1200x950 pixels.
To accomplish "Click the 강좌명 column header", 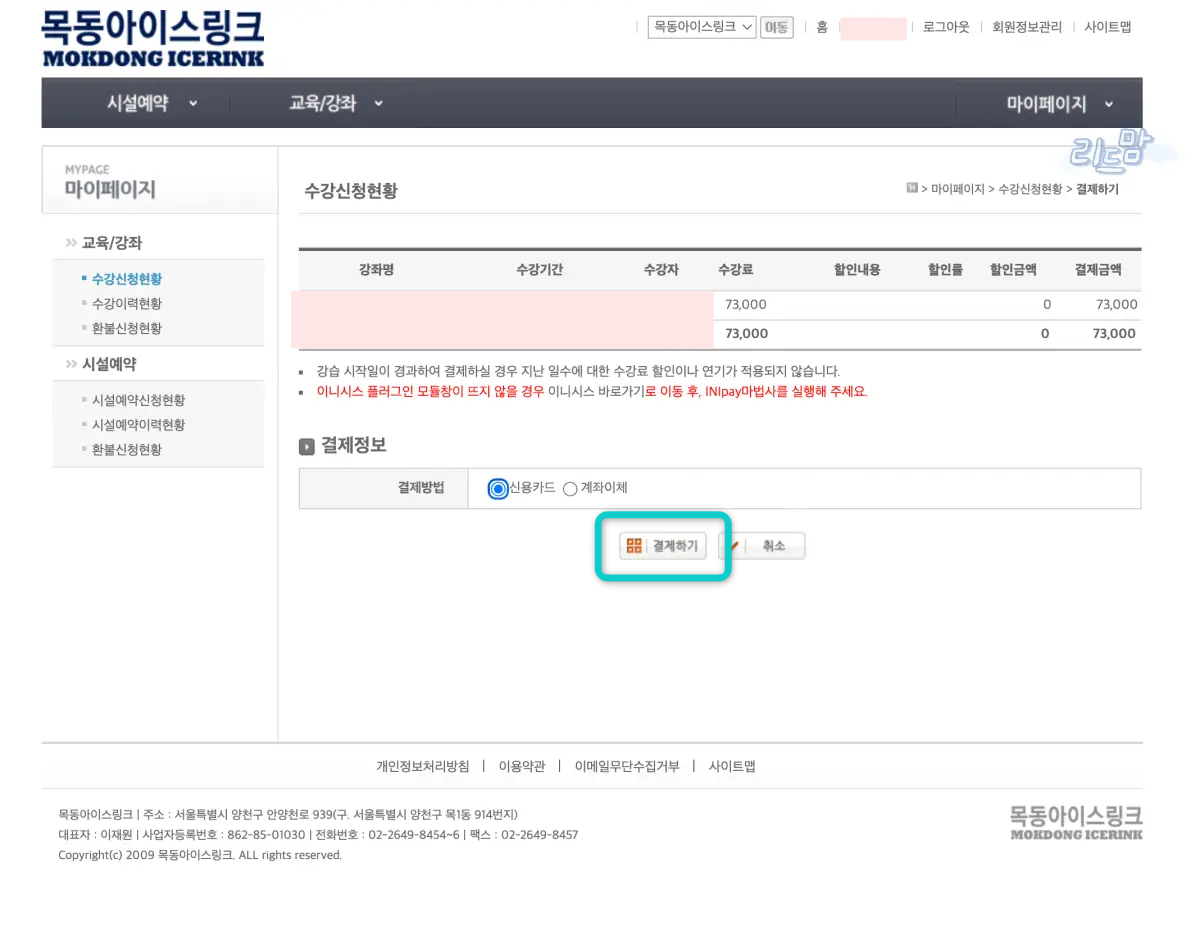I will pos(377,270).
